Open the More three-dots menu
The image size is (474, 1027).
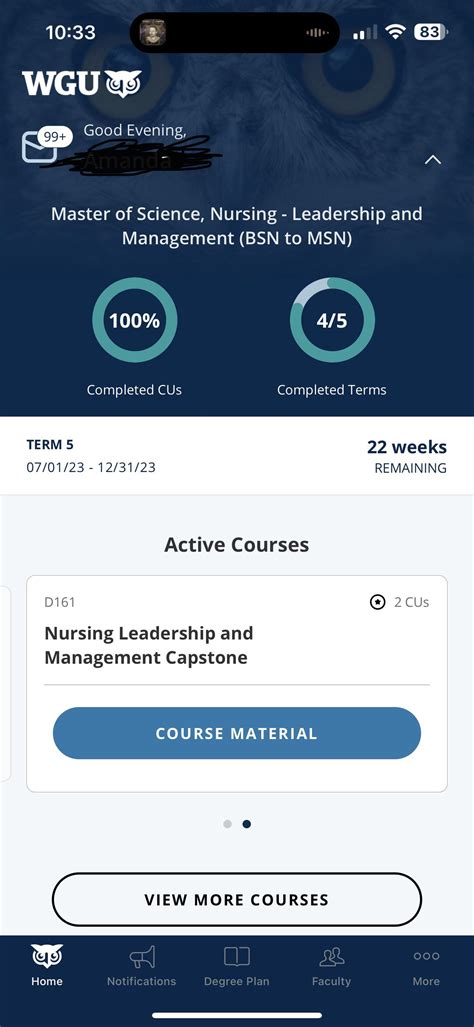[x=426, y=956]
